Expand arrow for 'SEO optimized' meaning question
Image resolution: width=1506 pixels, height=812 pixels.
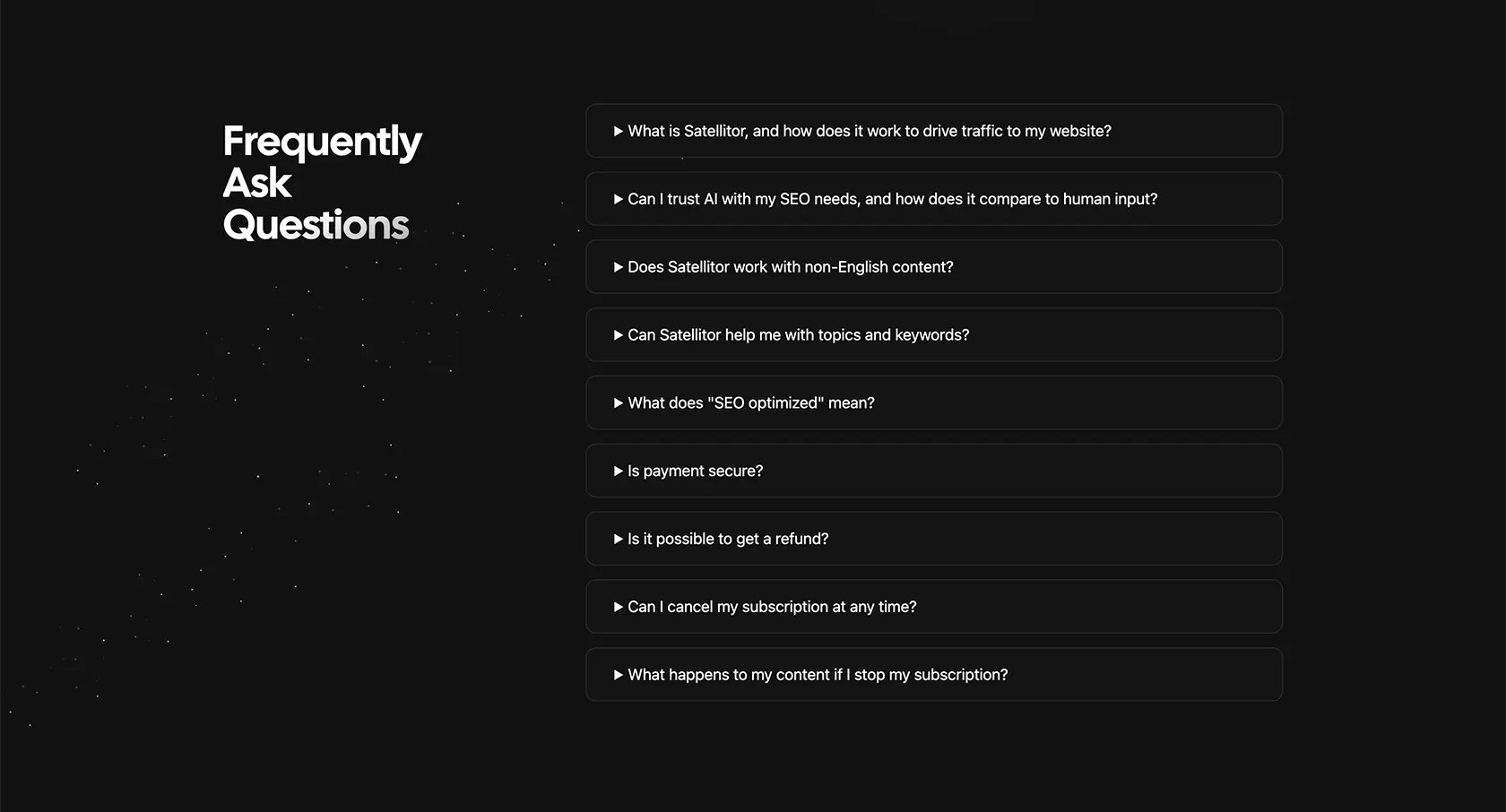coord(619,403)
